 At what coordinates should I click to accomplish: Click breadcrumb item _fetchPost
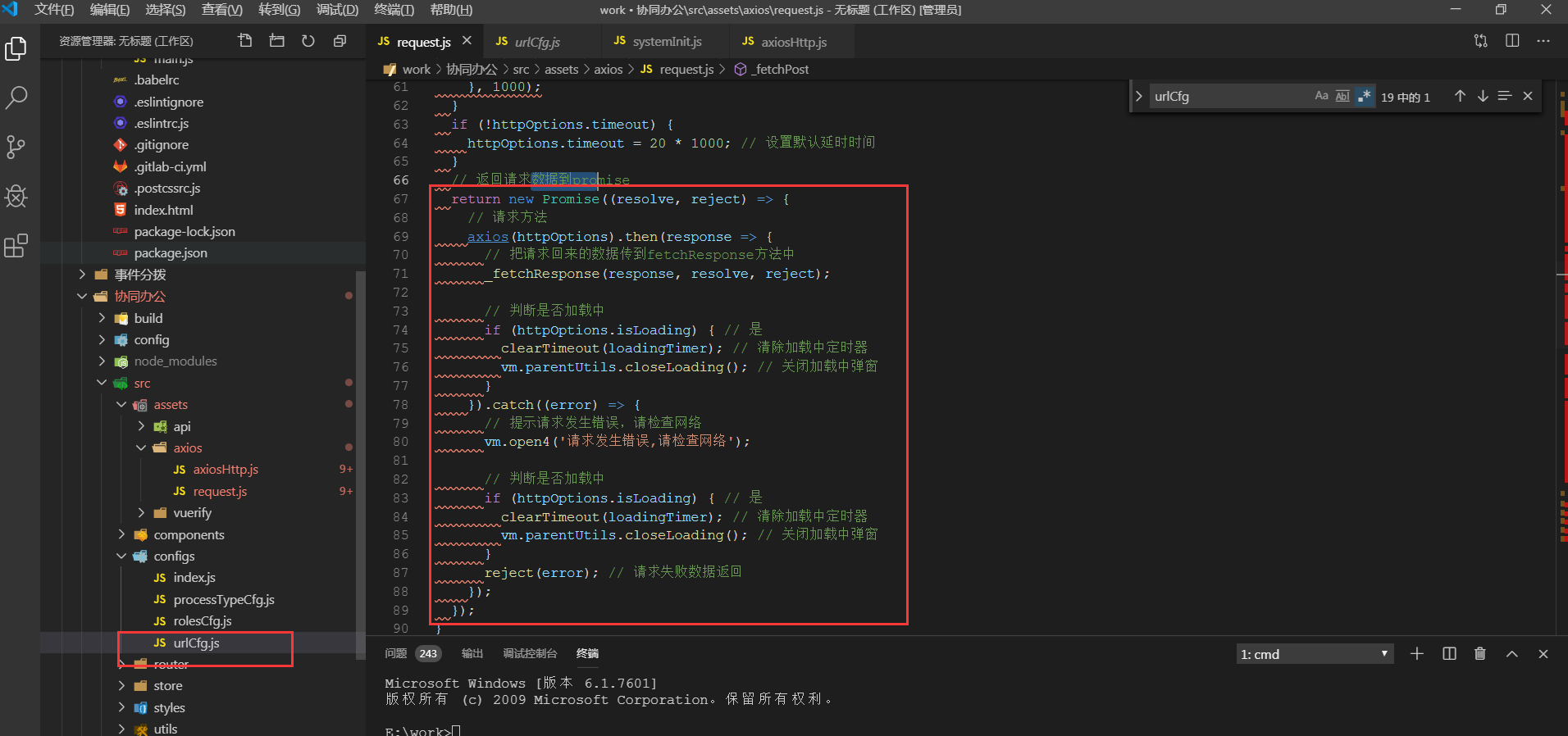(781, 70)
